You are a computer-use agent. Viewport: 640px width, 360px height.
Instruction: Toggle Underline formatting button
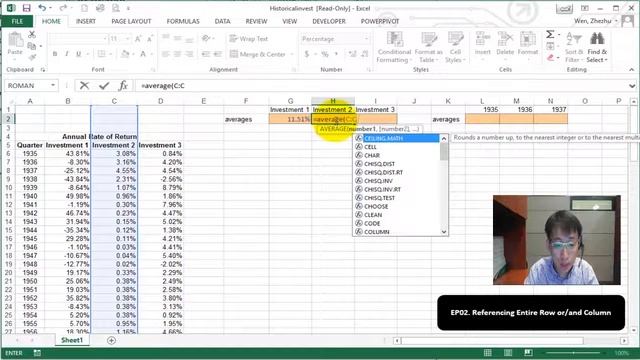[x=78, y=54]
